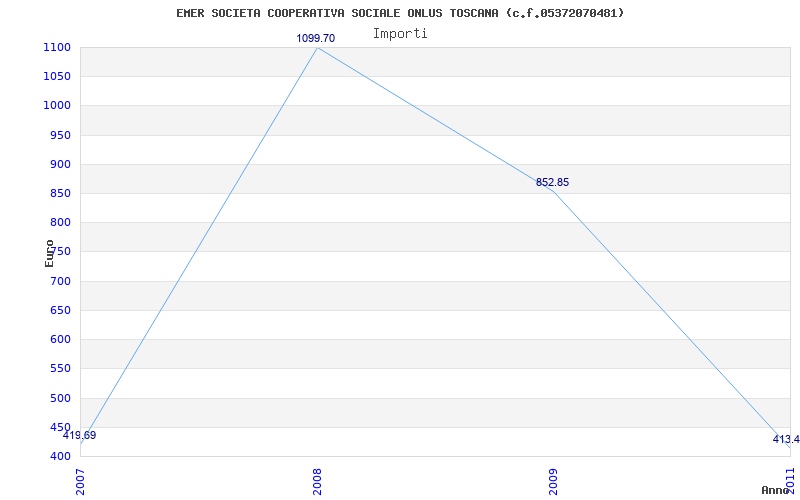This screenshot has width=800, height=500.
Task: Click the 852.85 data label
Action: pos(552,183)
